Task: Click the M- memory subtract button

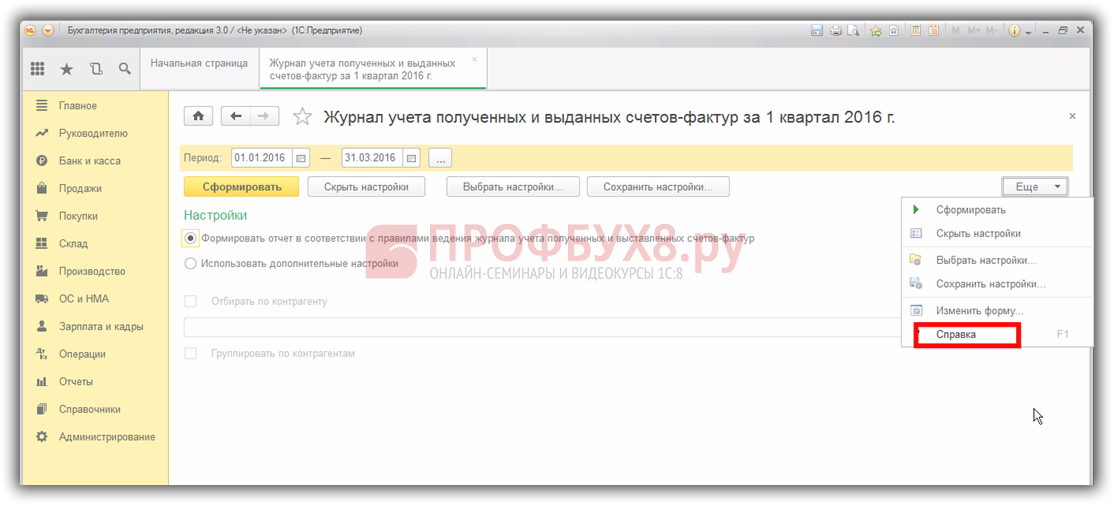Action: (x=992, y=31)
